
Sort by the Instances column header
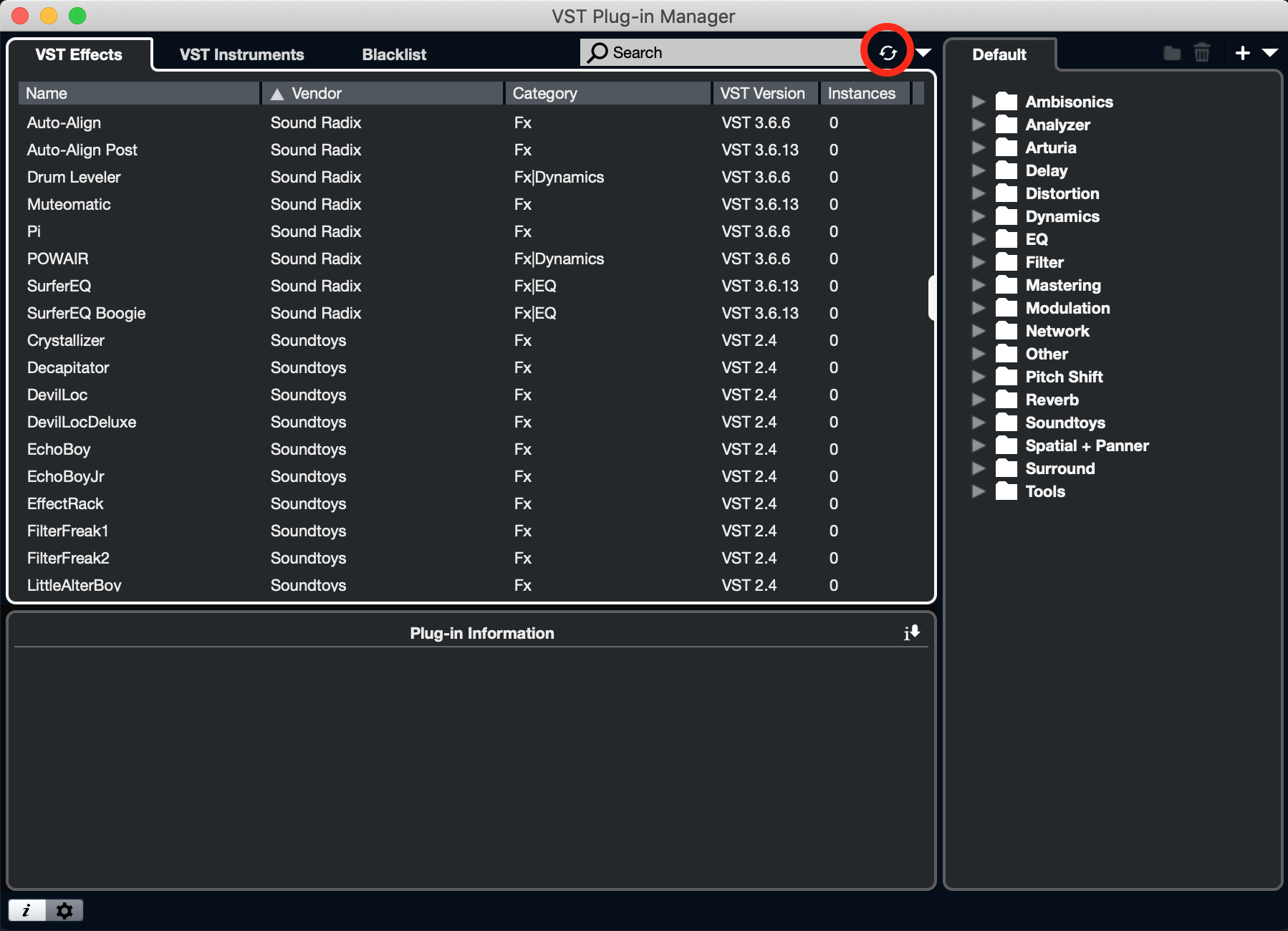[x=865, y=93]
